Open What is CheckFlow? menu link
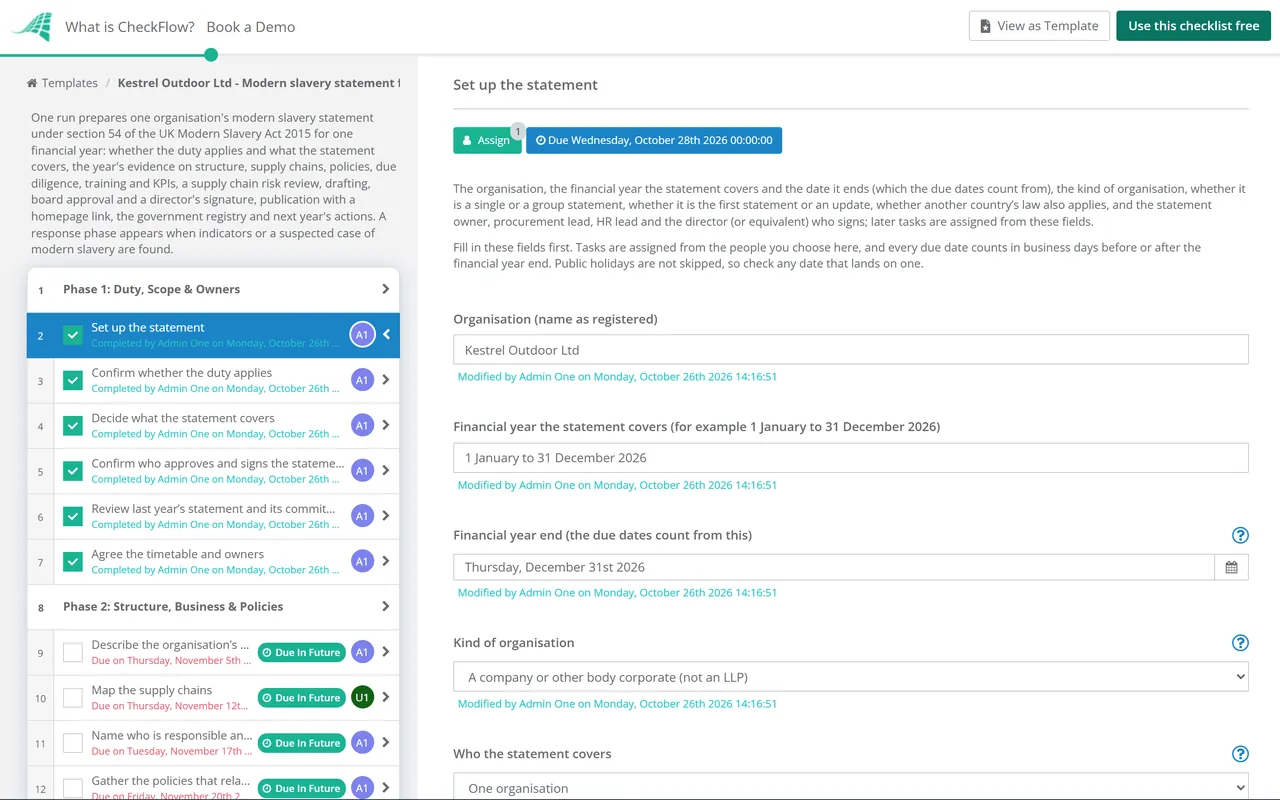This screenshot has height=800, width=1280. coord(130,27)
